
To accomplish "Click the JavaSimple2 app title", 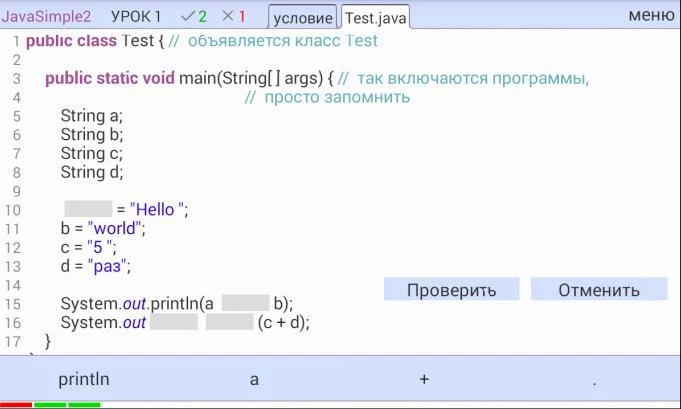I will pos(46,16).
